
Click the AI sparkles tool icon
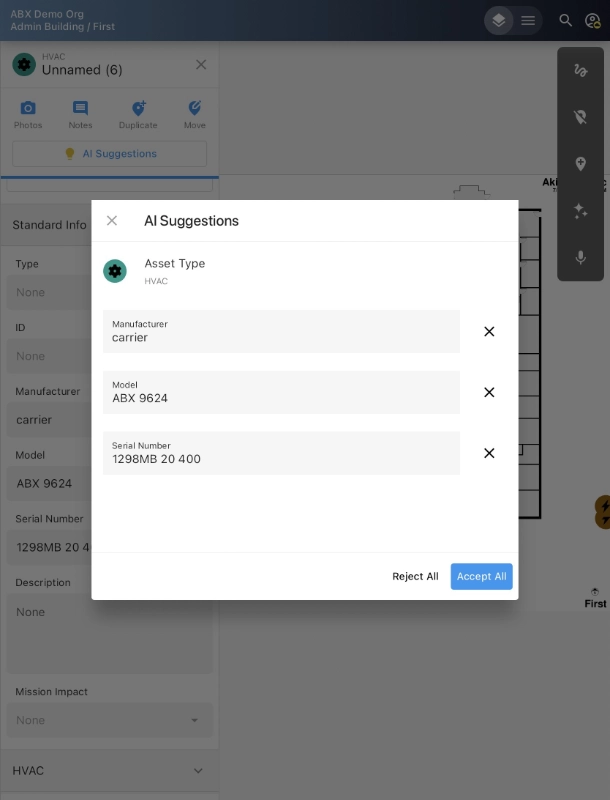(580, 210)
